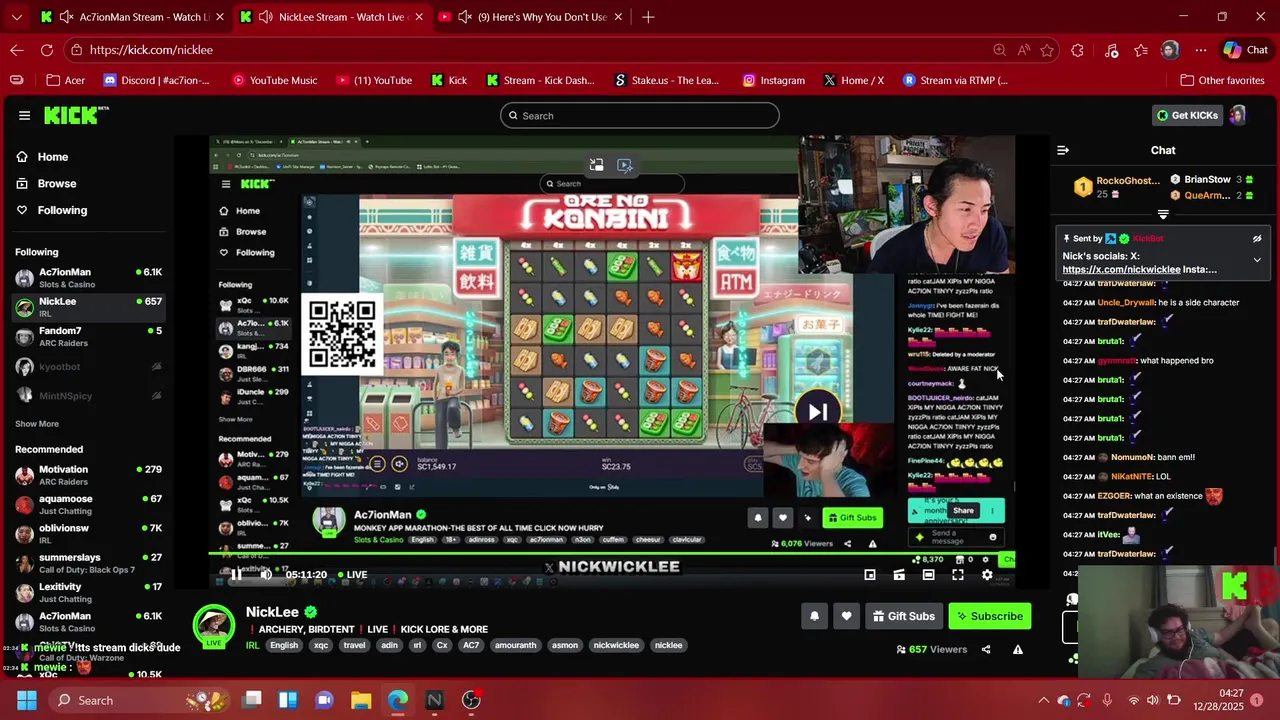
Task: Click Gift Subs for NickLee
Action: click(x=903, y=616)
